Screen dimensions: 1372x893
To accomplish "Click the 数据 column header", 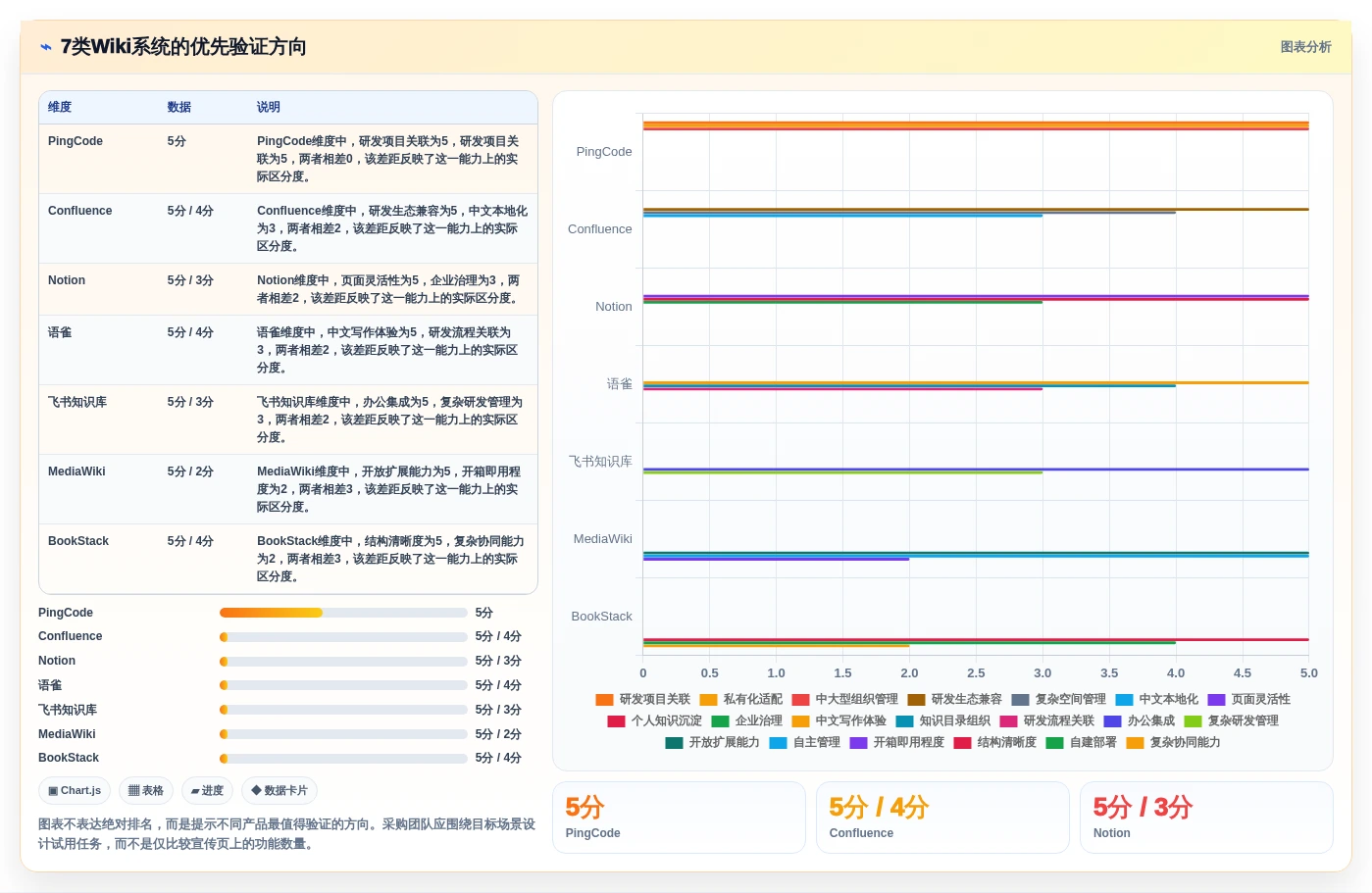I will [x=178, y=107].
